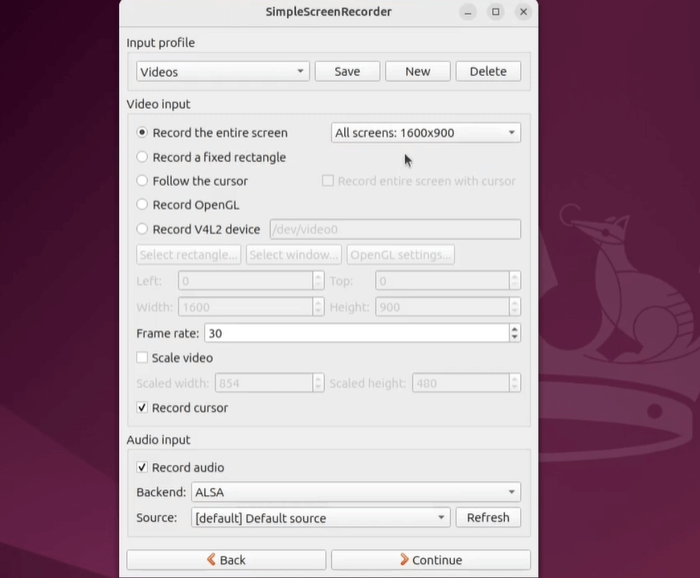Maximize the SimpleScreenRecorder window

[496, 12]
